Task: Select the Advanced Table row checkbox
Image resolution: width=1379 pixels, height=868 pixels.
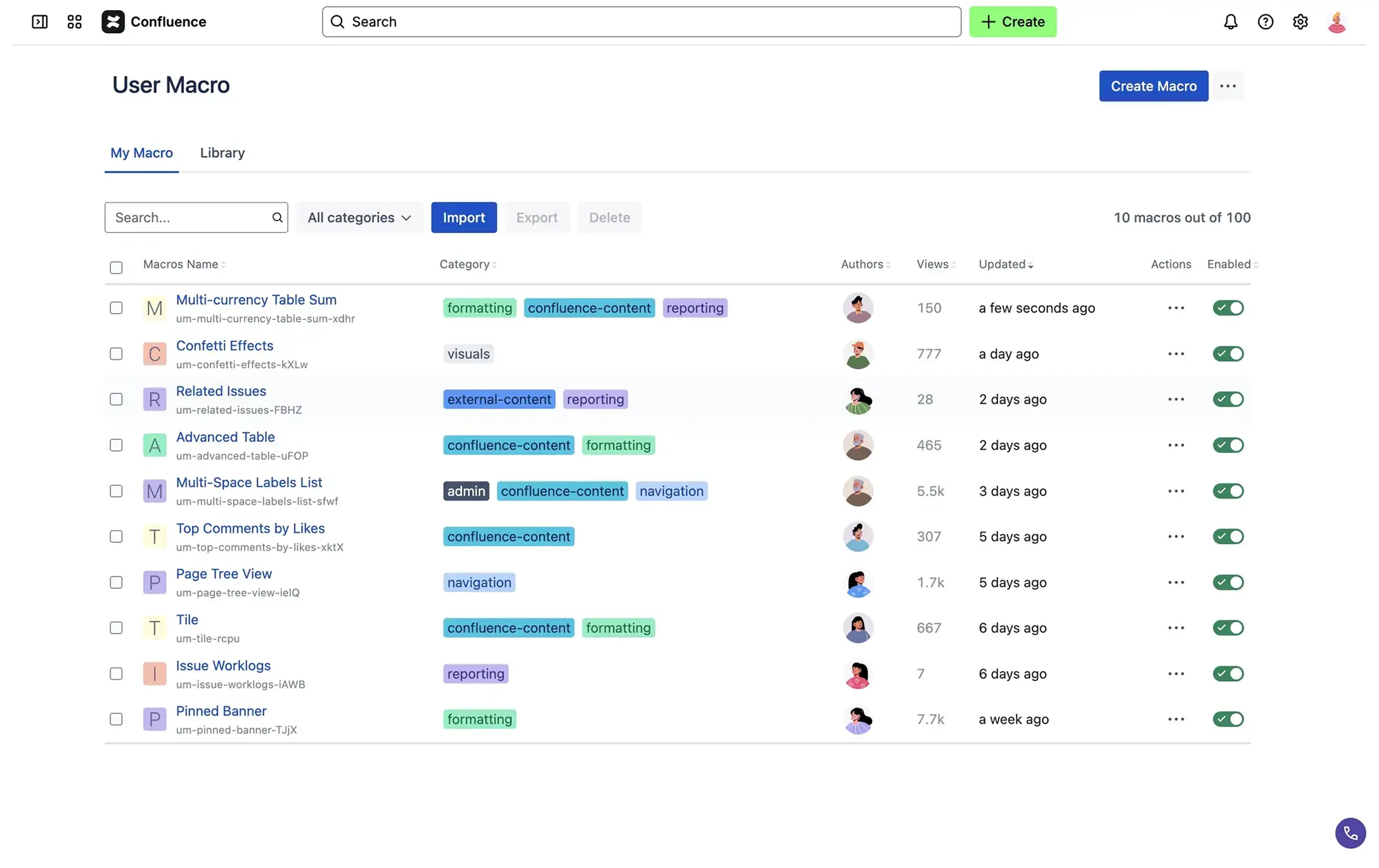Action: pyautogui.click(x=116, y=445)
